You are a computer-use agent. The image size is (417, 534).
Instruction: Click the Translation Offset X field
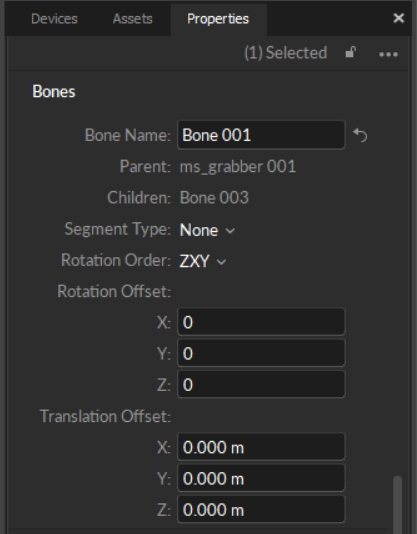[x=261, y=447]
